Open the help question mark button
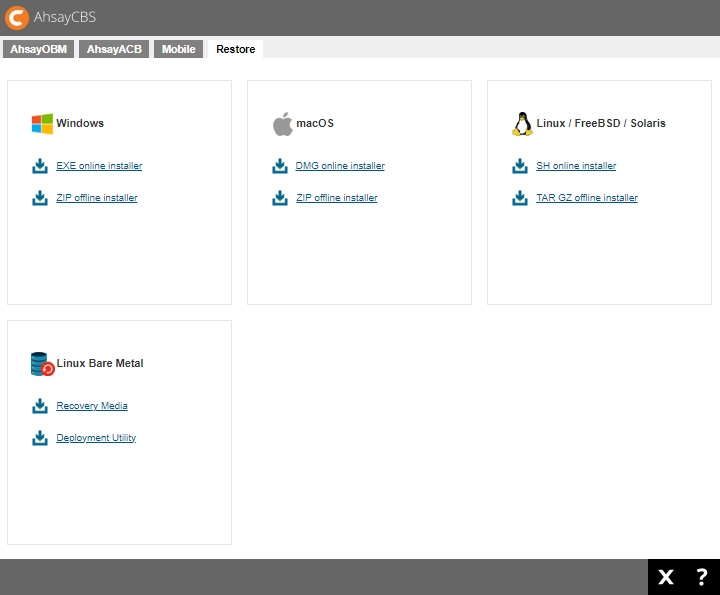Screen dimensions: 720x595 coord(701,577)
